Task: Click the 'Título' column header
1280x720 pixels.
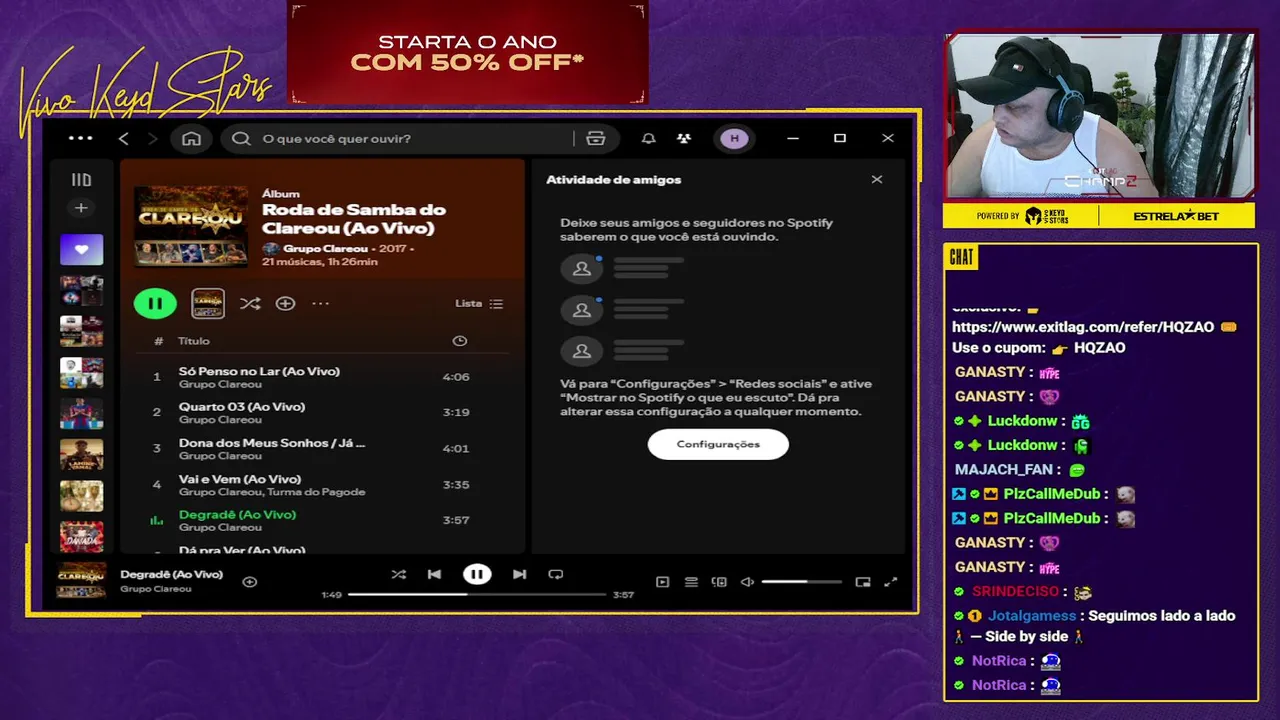Action: click(x=194, y=341)
